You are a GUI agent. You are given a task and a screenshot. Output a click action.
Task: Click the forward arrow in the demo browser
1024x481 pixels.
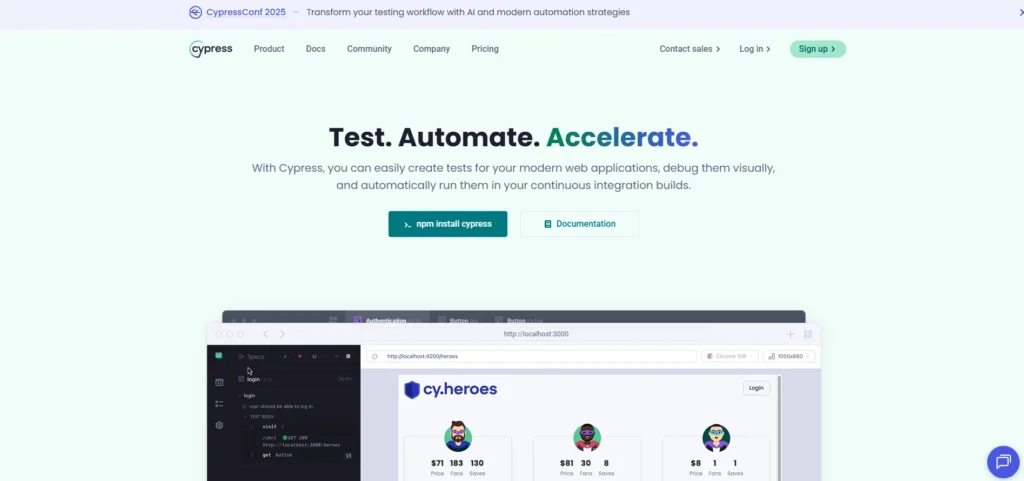tap(282, 334)
